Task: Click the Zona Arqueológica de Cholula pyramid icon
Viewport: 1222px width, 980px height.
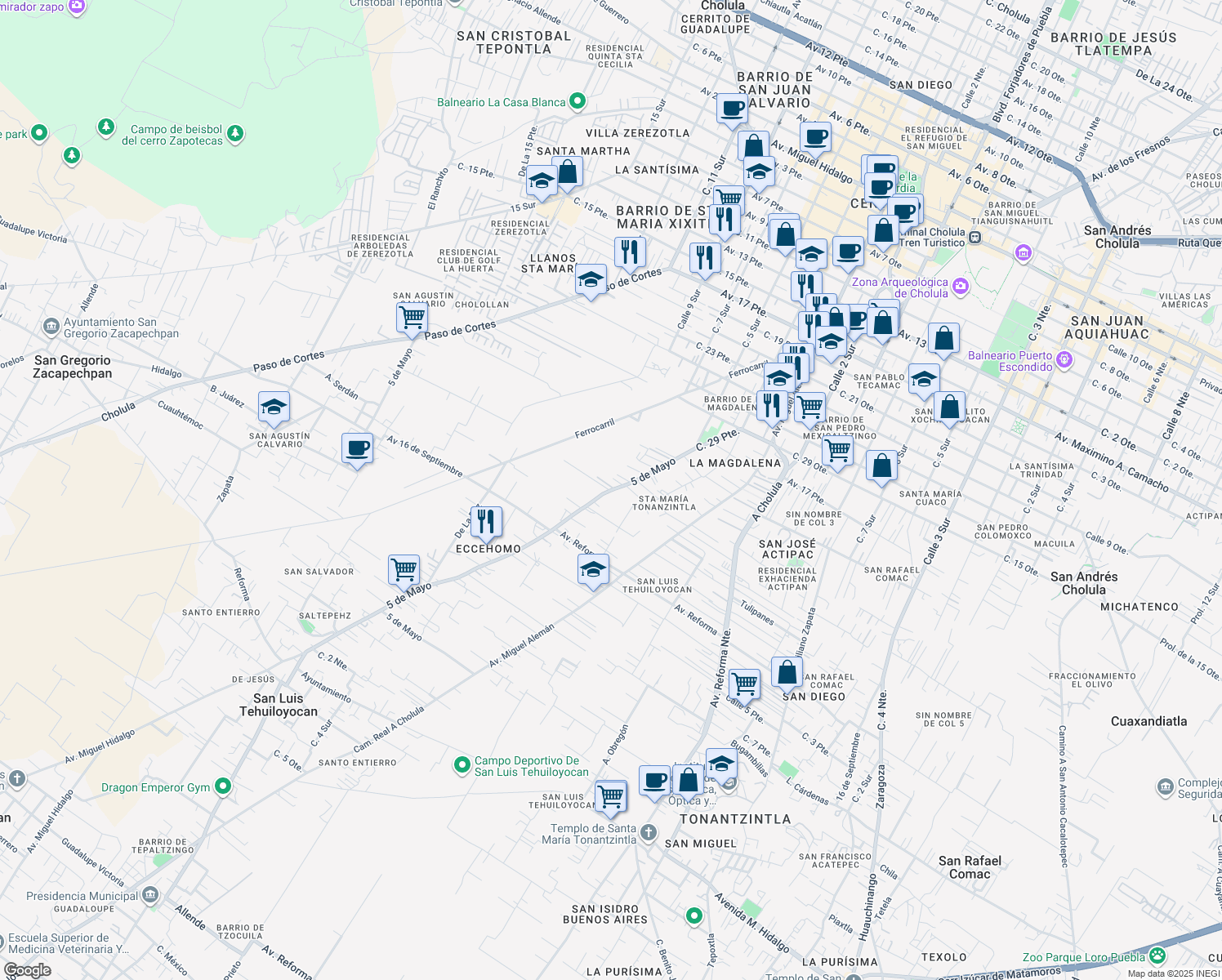Action: point(961,287)
